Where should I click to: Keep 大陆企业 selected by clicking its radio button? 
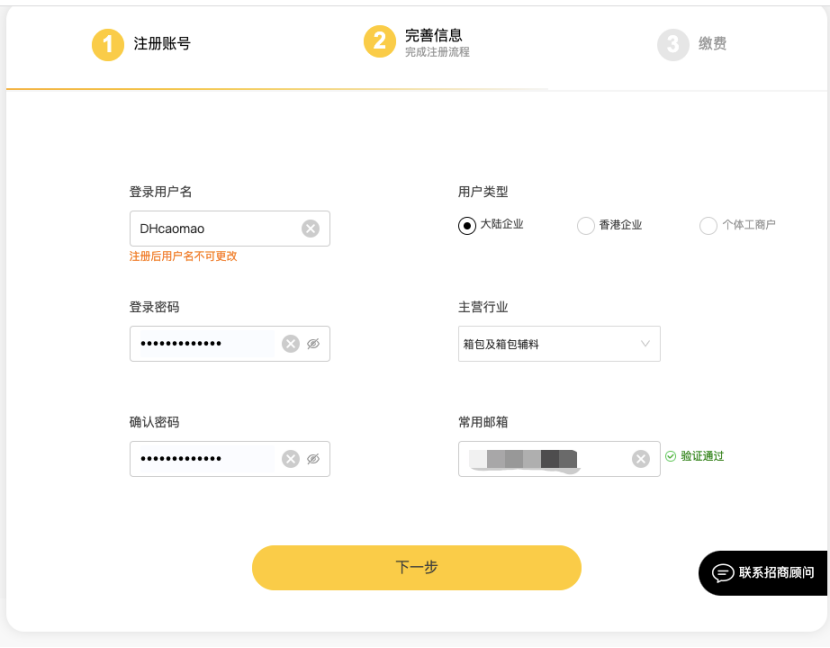(x=465, y=226)
